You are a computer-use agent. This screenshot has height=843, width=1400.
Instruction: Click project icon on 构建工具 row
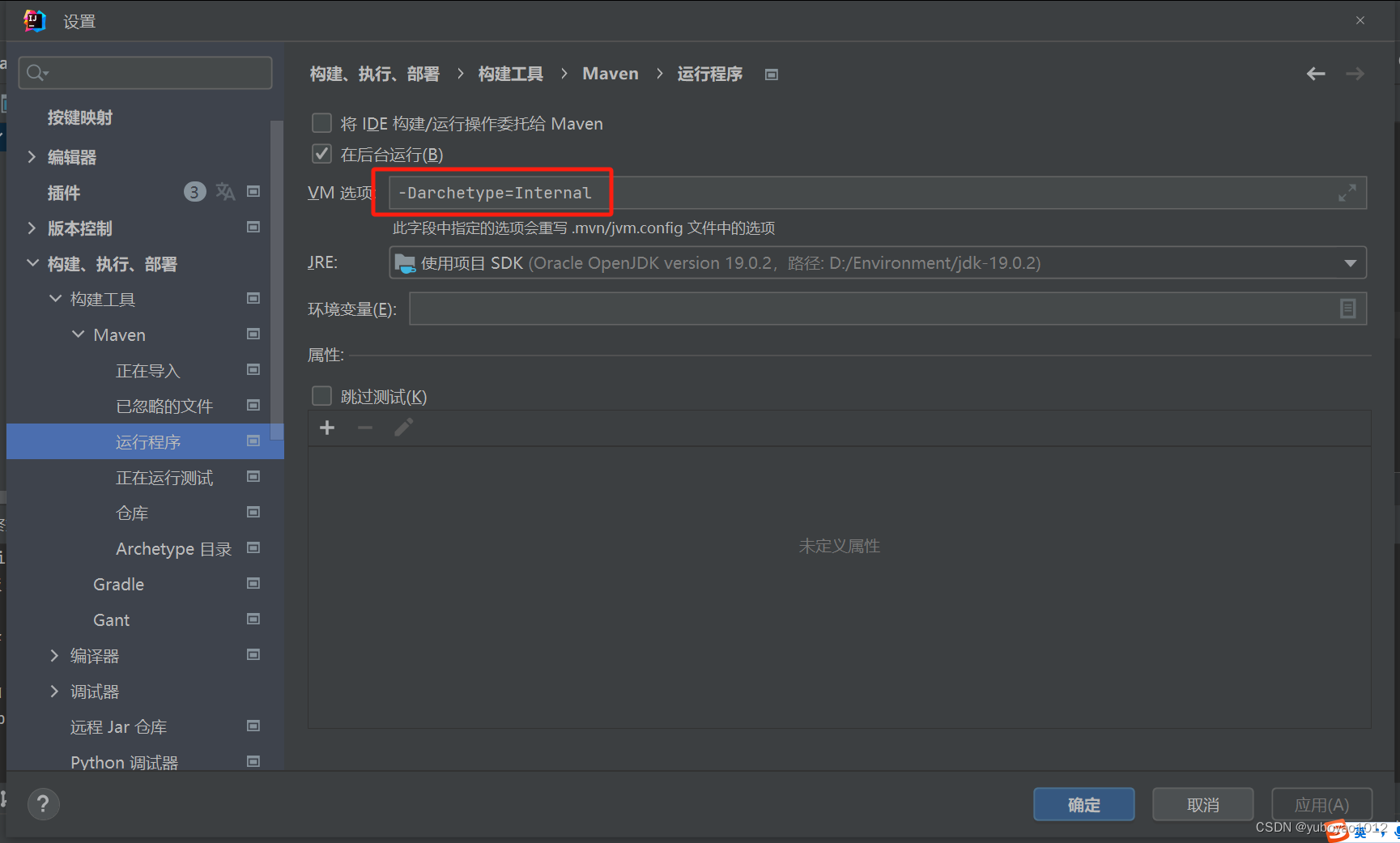pos(253,299)
